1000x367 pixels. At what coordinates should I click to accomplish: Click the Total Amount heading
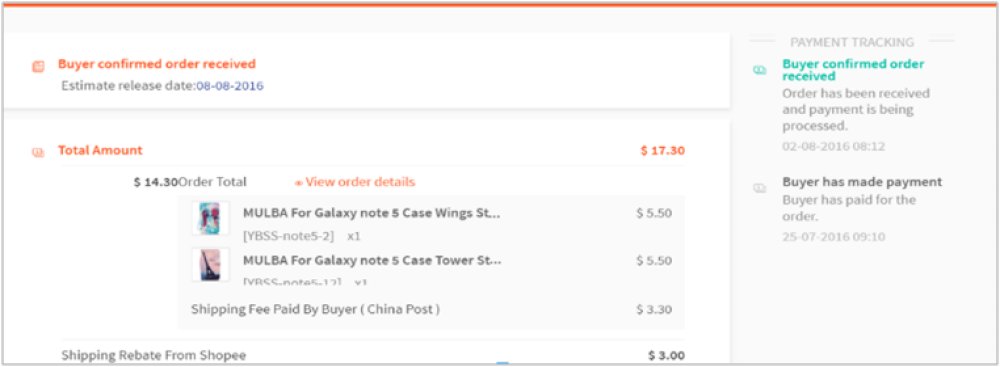(x=100, y=151)
